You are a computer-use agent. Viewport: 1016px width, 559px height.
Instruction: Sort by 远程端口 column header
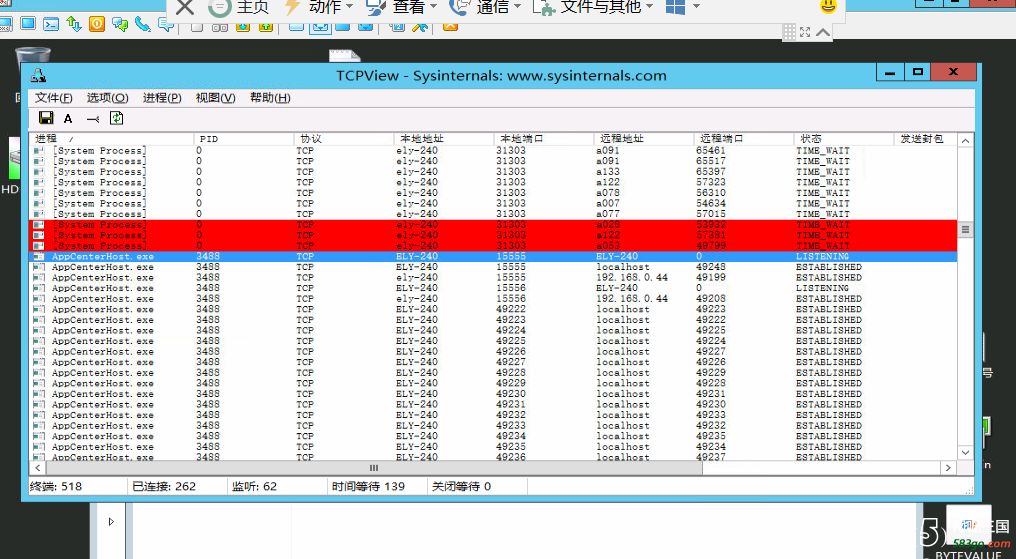point(744,139)
